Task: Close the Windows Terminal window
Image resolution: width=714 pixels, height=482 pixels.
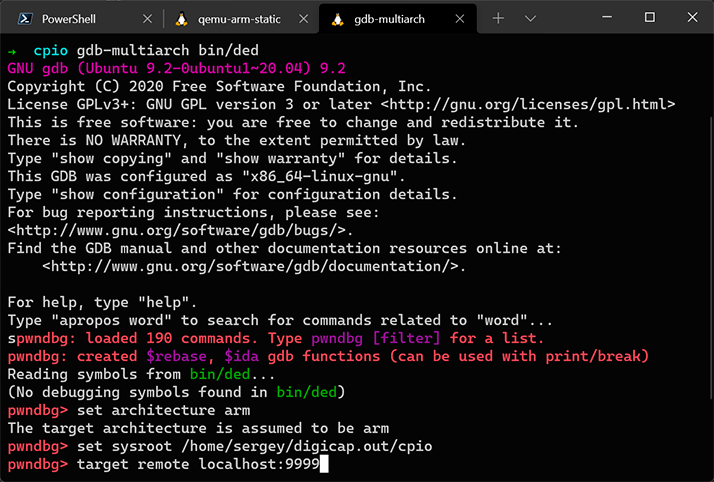Action: [693, 18]
